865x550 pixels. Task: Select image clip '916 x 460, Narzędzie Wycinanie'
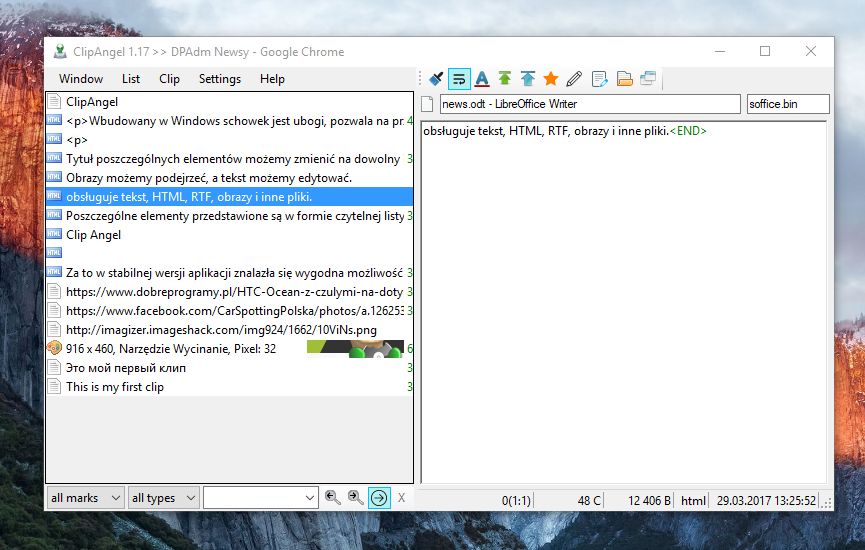[x=229, y=349]
